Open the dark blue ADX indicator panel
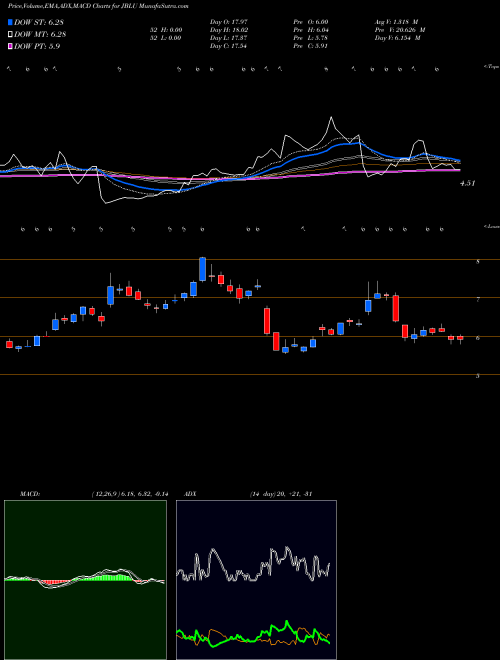Screen dimensions: 500x660 [x=256, y=580]
